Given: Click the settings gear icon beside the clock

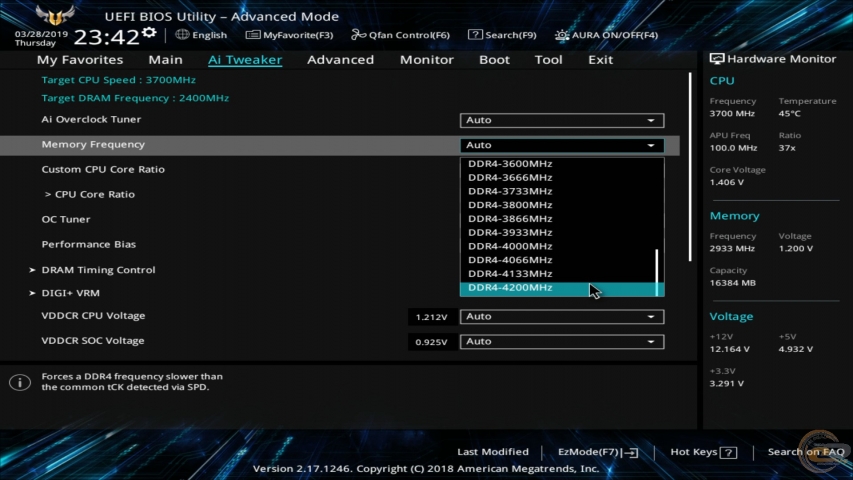Looking at the screenshot, I should click(149, 34).
